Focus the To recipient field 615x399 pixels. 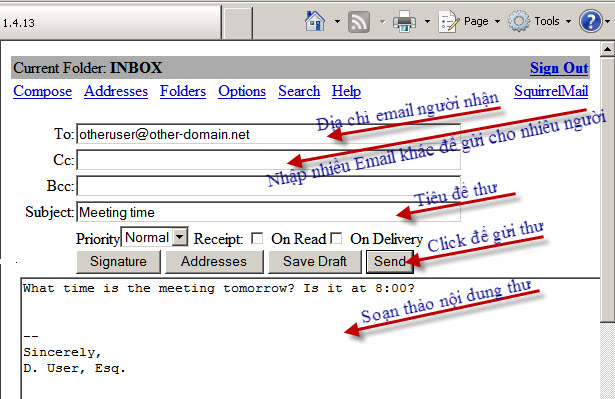click(268, 134)
